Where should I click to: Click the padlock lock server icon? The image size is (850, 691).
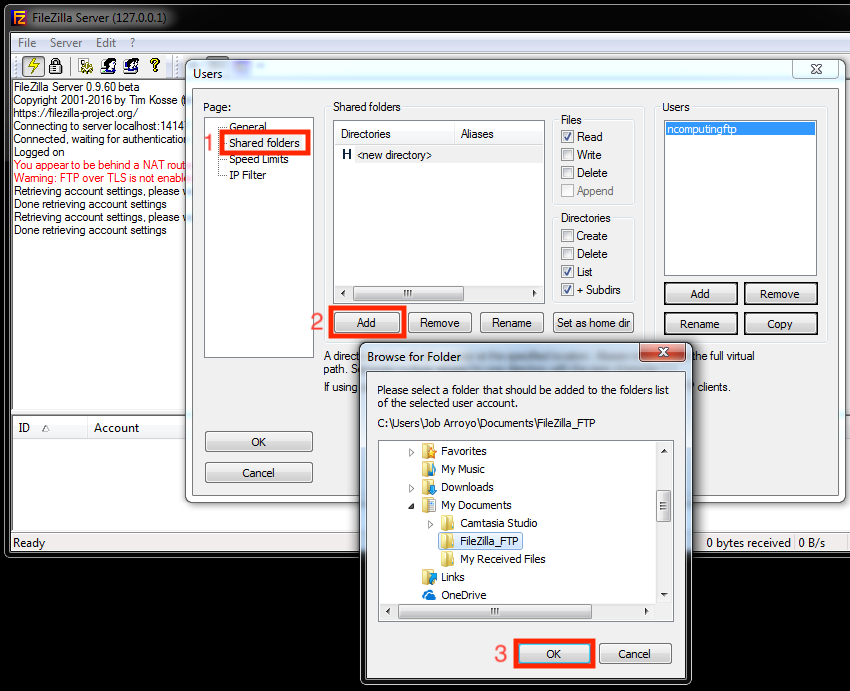(x=55, y=66)
